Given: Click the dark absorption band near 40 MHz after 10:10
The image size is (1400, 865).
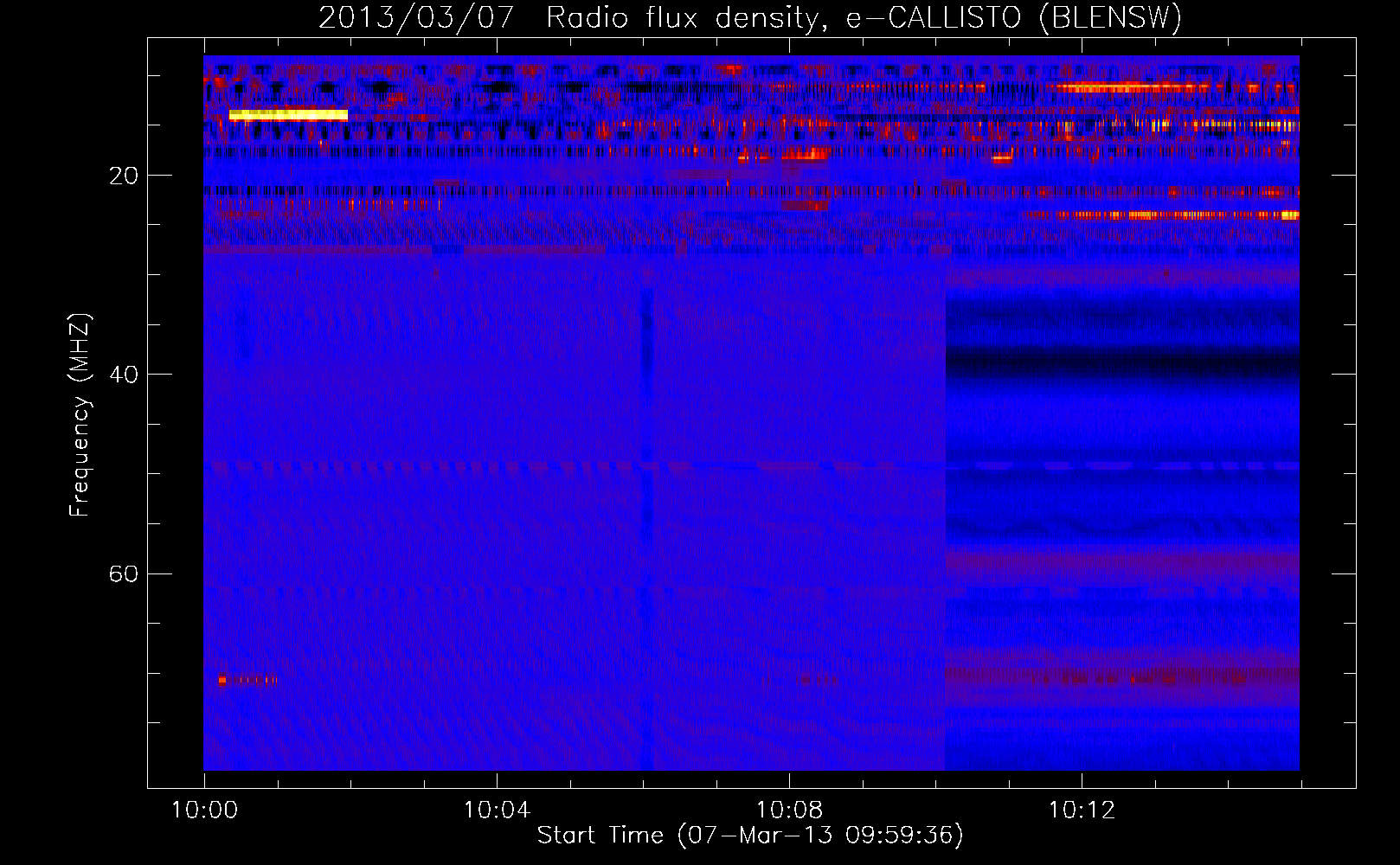Looking at the screenshot, I should [x=1122, y=362].
